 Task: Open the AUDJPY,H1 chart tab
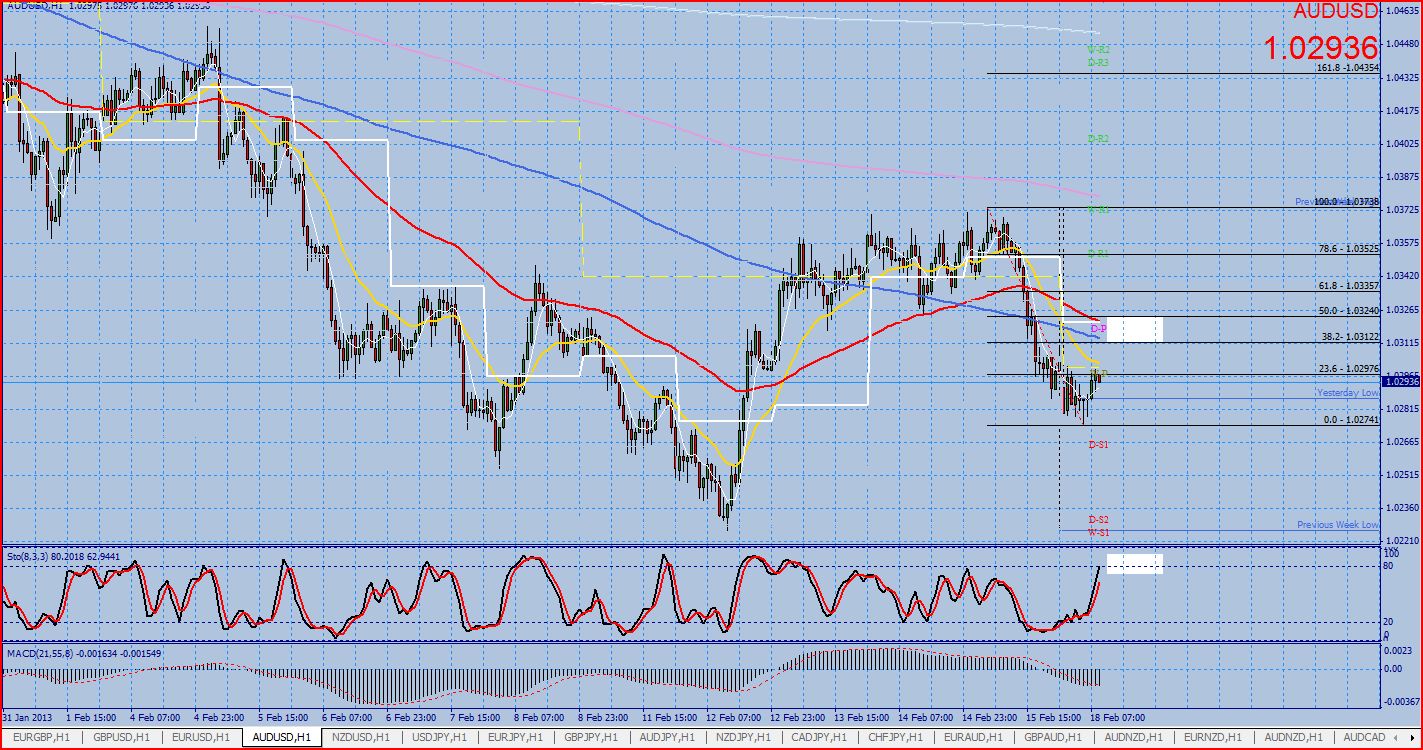pyautogui.click(x=668, y=737)
